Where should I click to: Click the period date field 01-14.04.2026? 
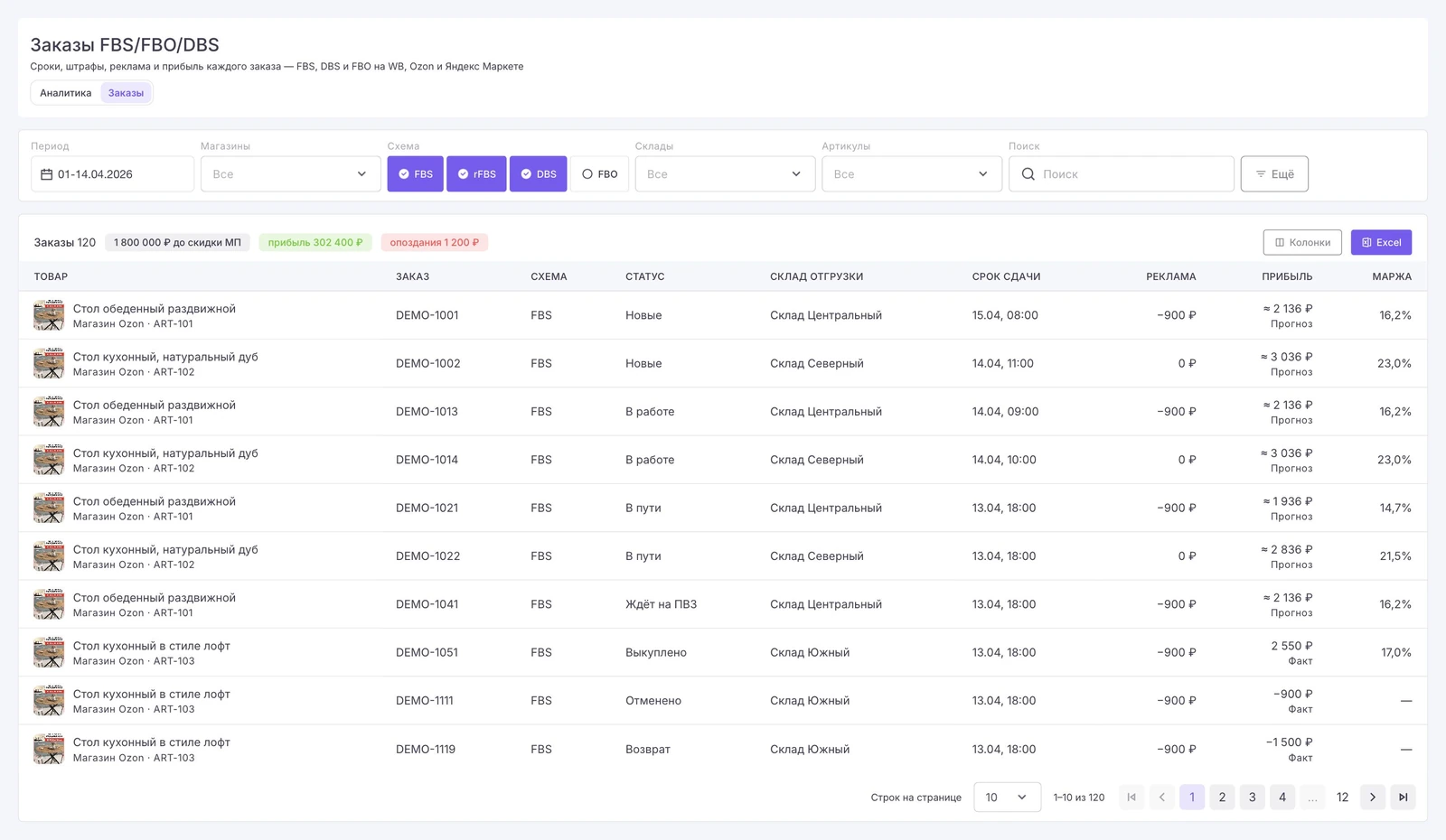click(112, 174)
